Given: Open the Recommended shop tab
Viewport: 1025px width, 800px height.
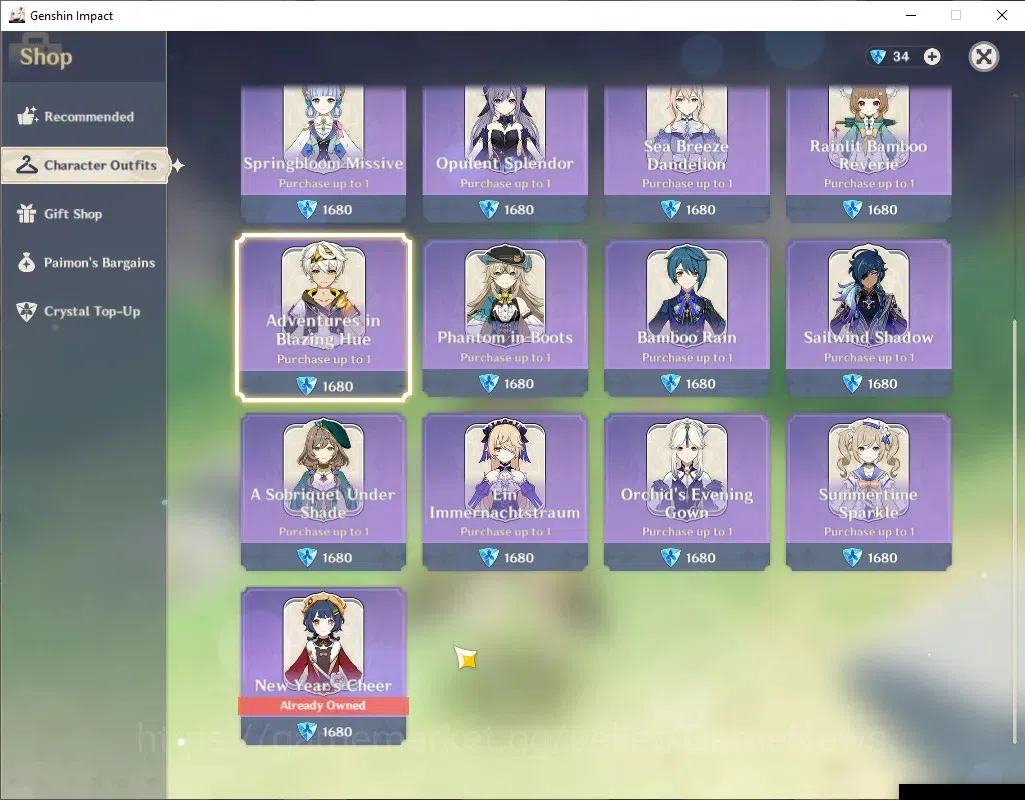Looking at the screenshot, I should pos(84,116).
